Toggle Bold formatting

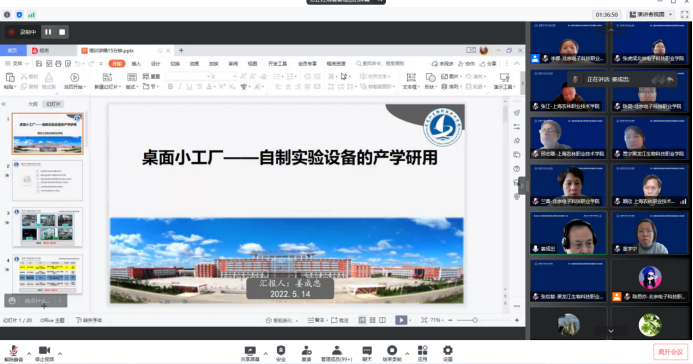click(x=170, y=87)
